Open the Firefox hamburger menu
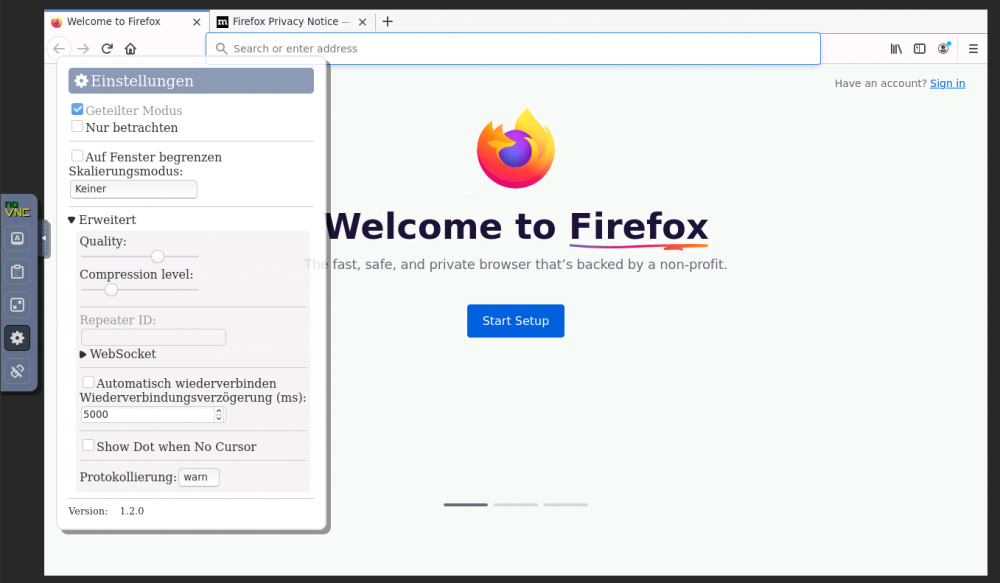1000x583 pixels. click(973, 48)
